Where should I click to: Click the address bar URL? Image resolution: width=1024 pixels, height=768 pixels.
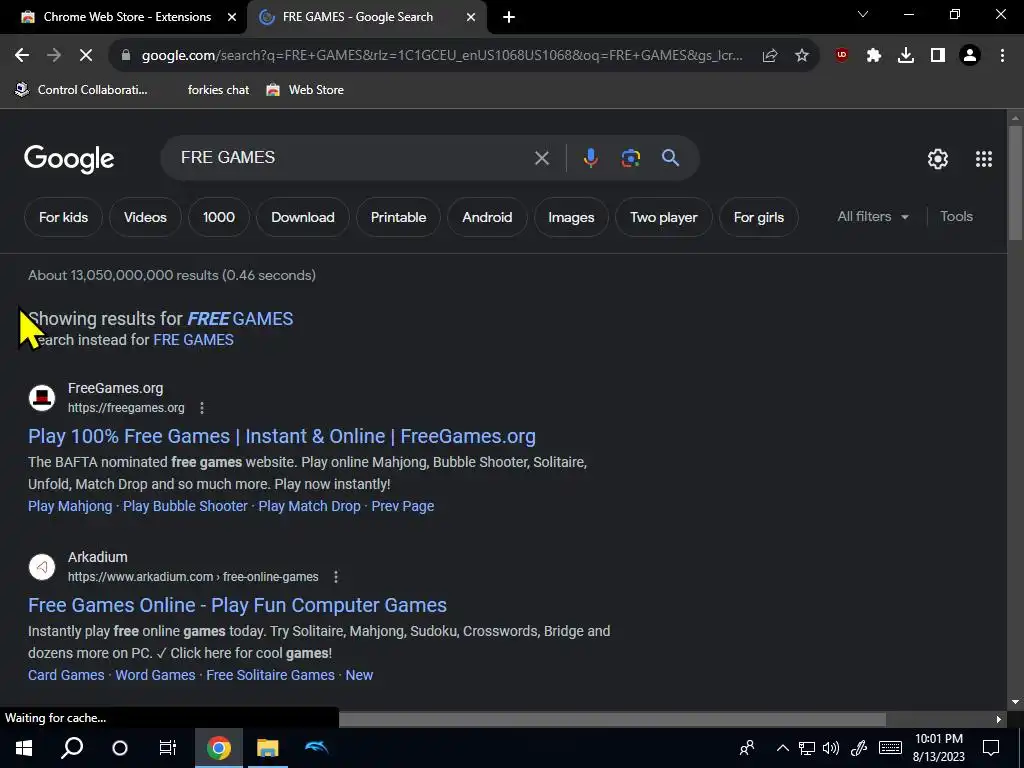[x=441, y=56]
